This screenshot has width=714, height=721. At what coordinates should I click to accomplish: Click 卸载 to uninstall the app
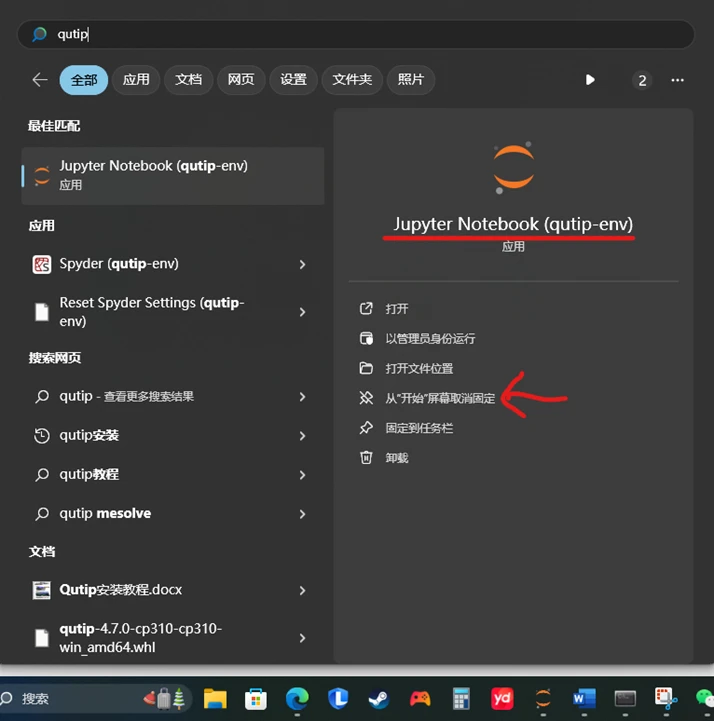tap(384, 458)
